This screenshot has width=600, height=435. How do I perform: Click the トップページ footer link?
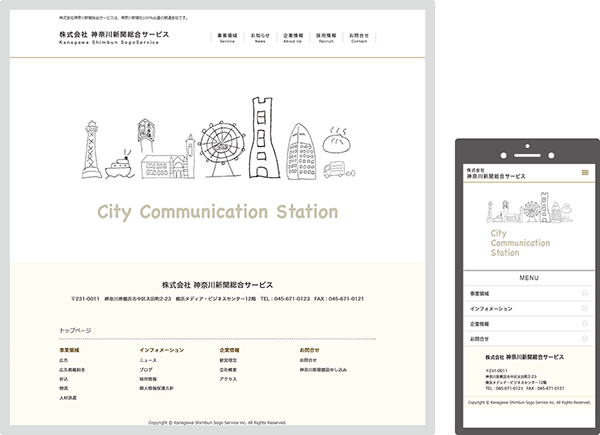75,330
